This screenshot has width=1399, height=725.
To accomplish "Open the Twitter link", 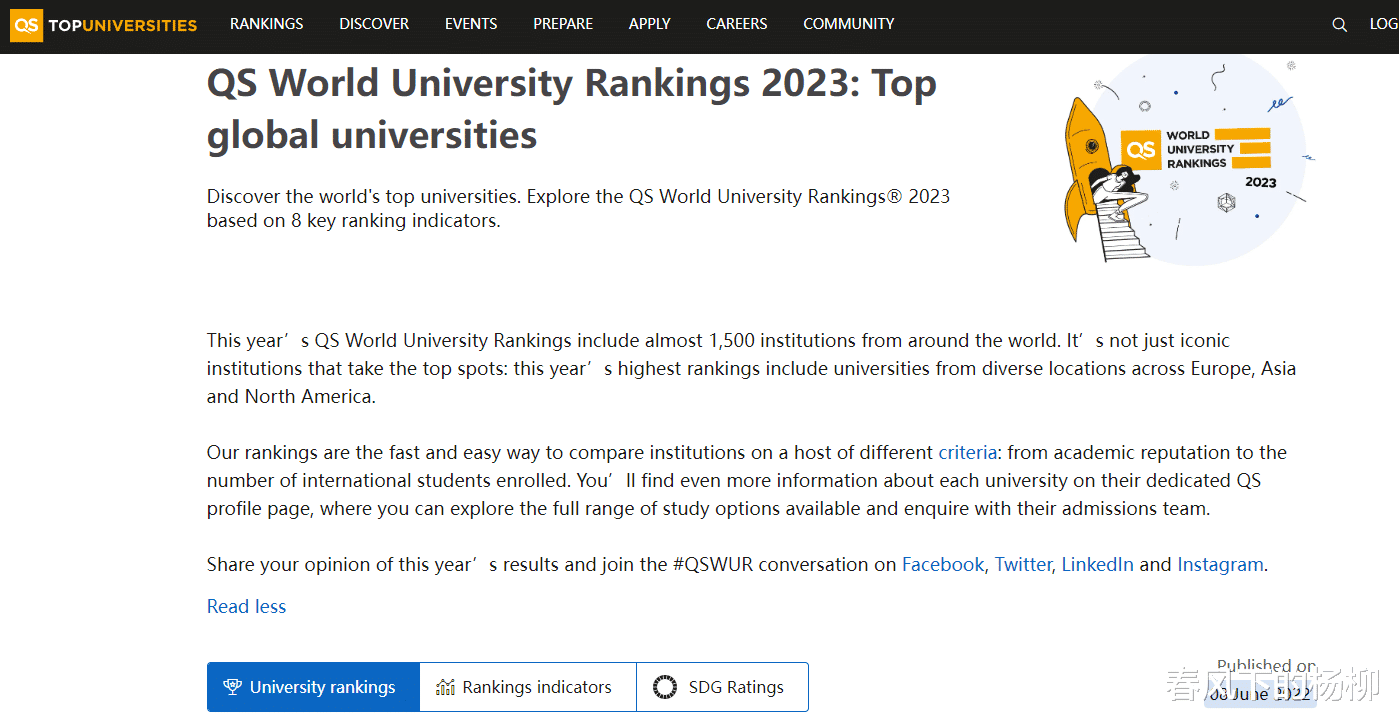I will (1022, 564).
